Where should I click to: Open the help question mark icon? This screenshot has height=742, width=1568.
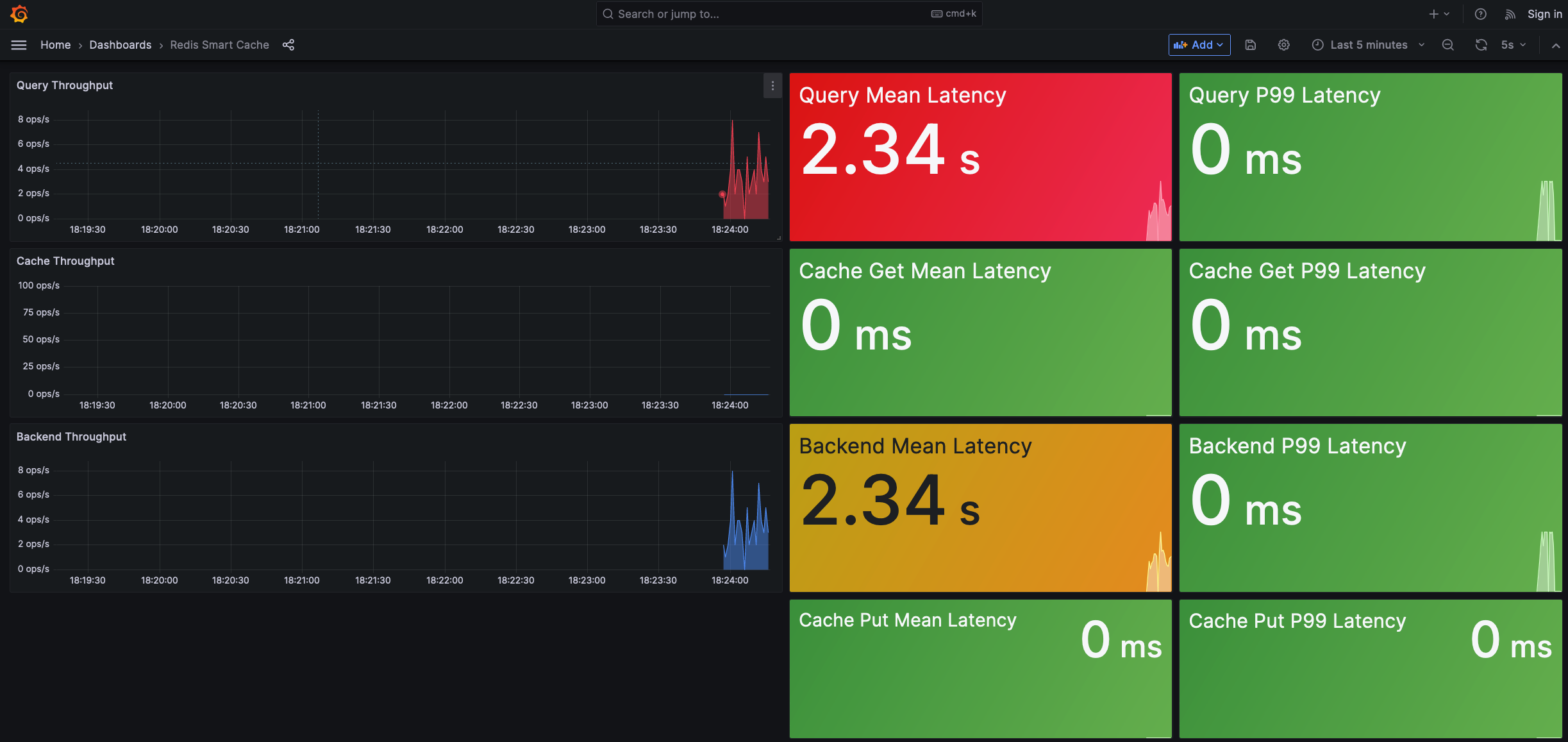click(x=1480, y=14)
